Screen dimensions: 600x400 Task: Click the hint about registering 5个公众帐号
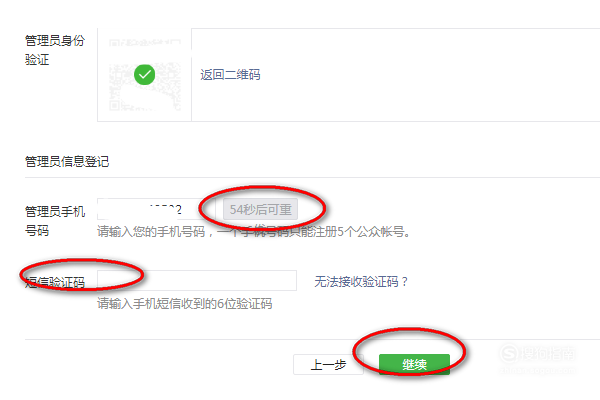pyautogui.click(x=253, y=232)
